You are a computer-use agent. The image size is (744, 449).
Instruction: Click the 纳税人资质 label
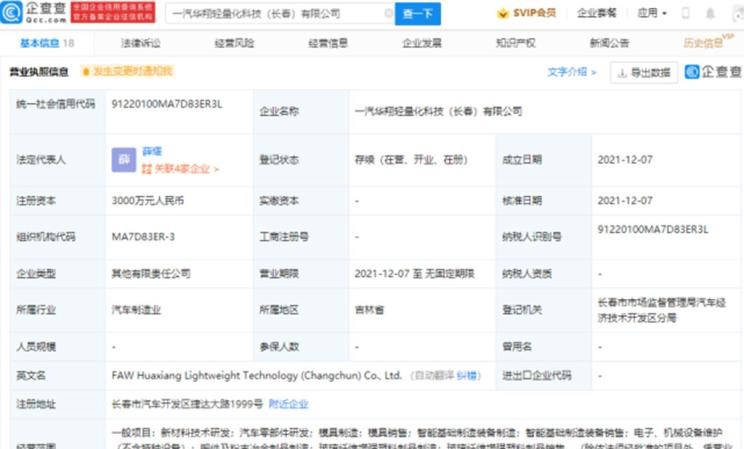pos(527,274)
